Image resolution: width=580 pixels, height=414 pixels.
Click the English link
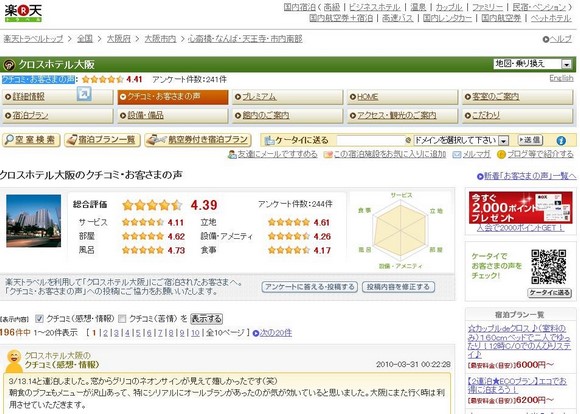(x=561, y=78)
